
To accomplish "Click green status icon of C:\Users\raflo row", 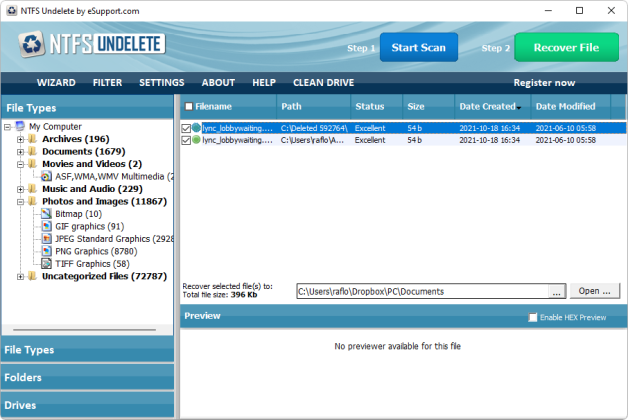I will tap(196, 140).
